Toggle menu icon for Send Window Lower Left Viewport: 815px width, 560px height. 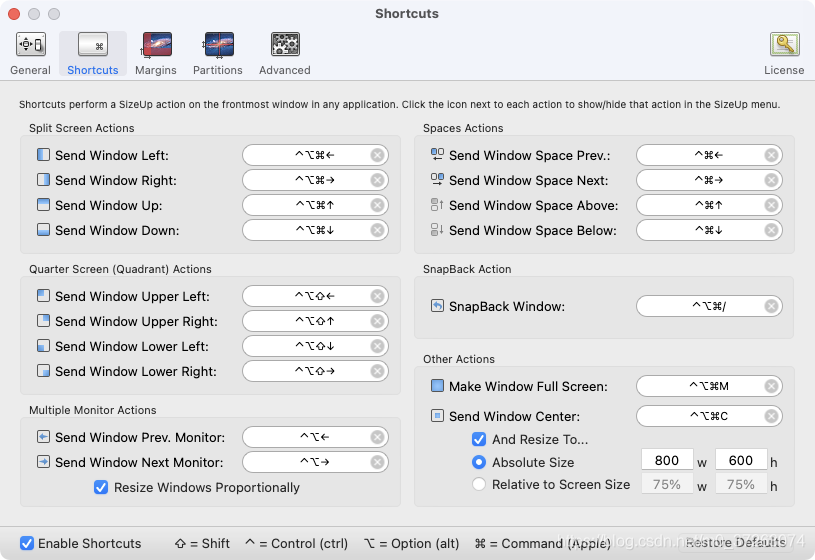tap(43, 346)
